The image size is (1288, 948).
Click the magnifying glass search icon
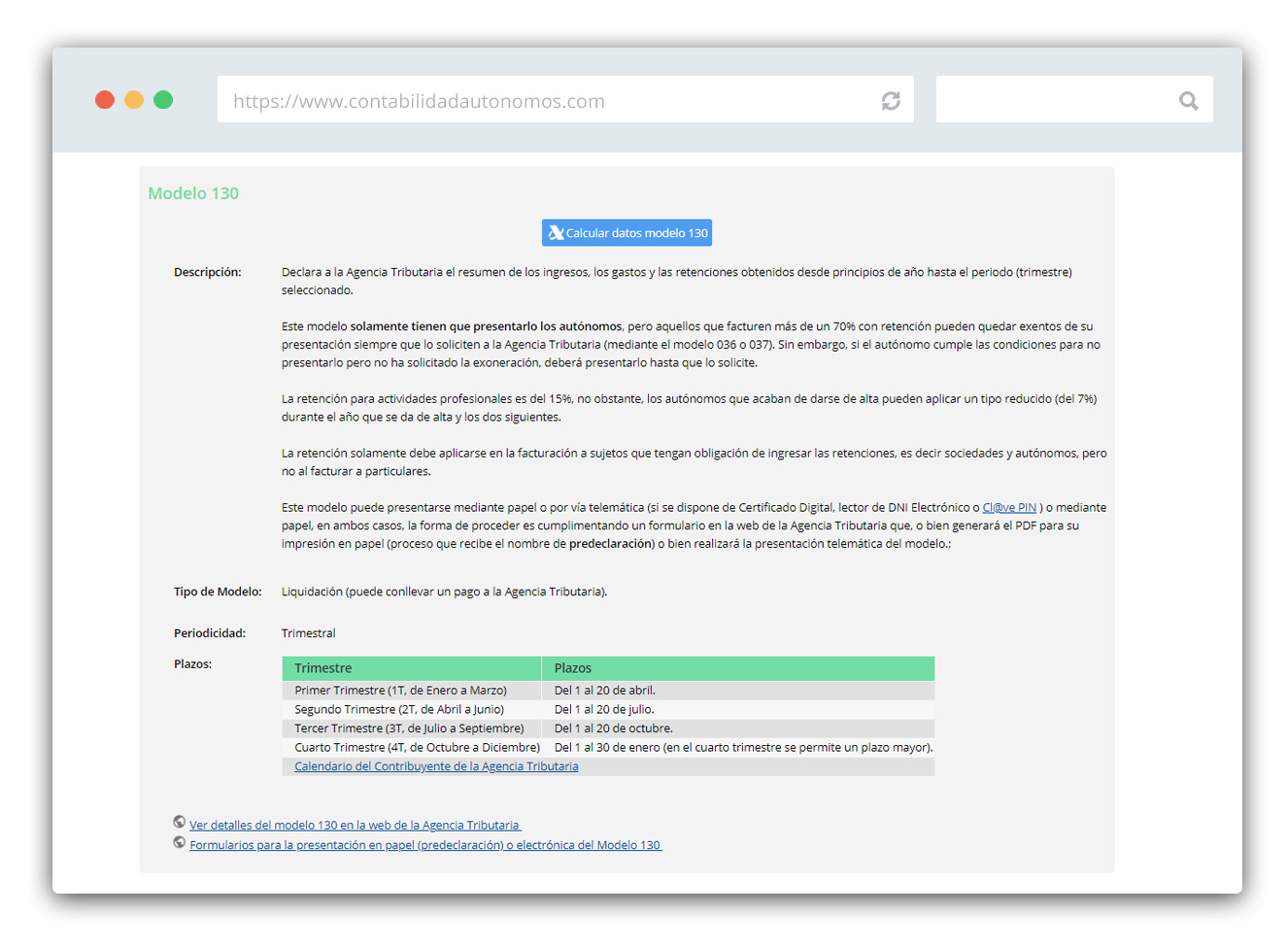[x=1188, y=101]
